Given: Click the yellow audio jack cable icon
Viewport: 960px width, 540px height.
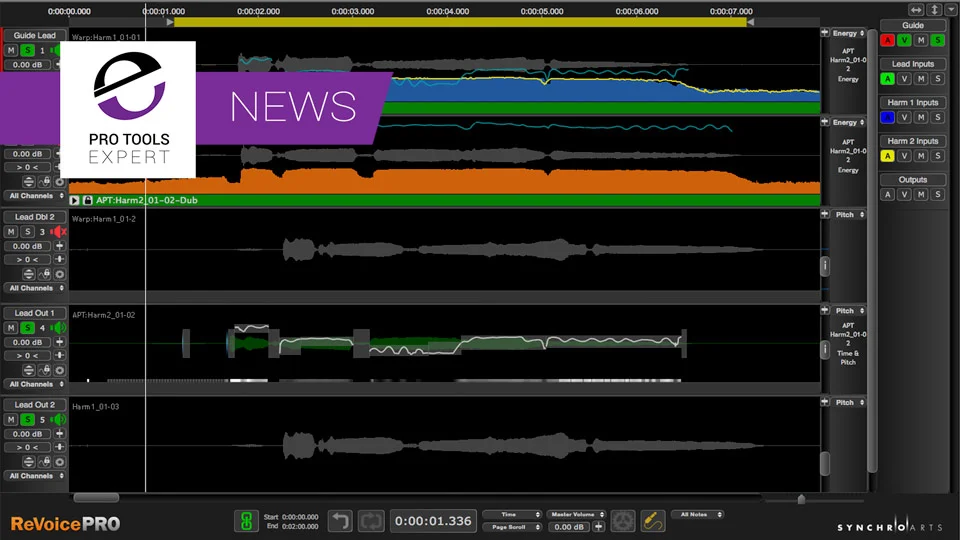Looking at the screenshot, I should [x=653, y=521].
